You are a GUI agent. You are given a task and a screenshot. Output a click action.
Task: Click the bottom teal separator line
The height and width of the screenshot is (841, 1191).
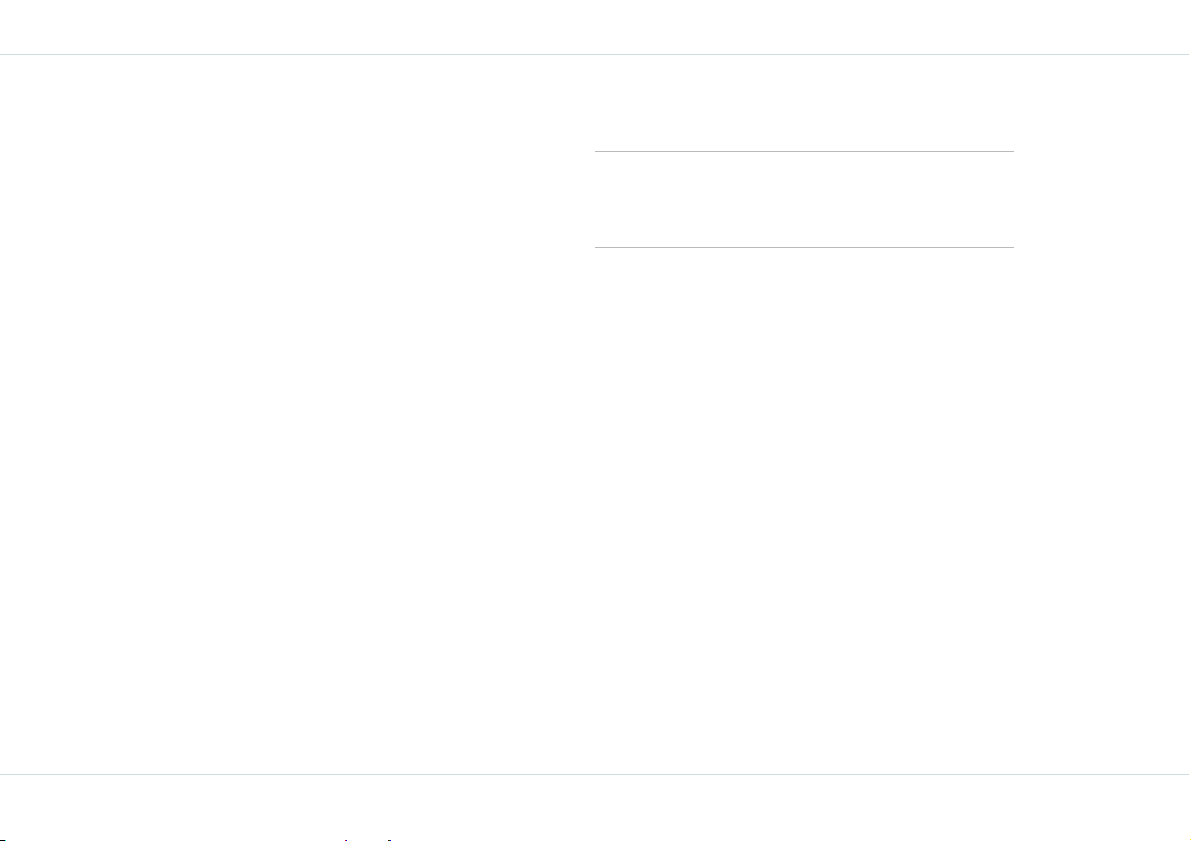595,774
